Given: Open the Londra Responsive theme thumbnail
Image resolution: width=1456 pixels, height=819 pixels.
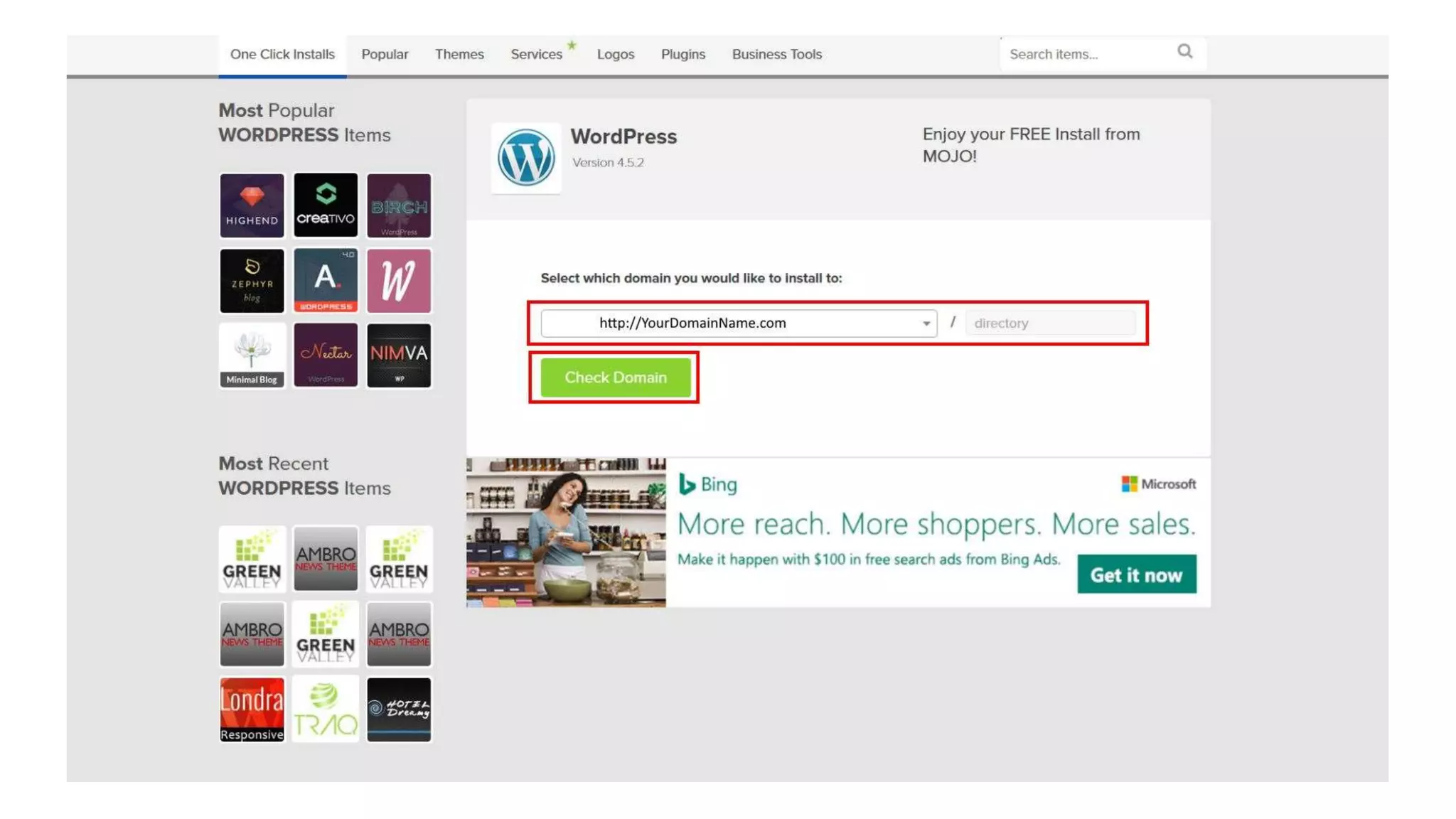Looking at the screenshot, I should click(252, 710).
